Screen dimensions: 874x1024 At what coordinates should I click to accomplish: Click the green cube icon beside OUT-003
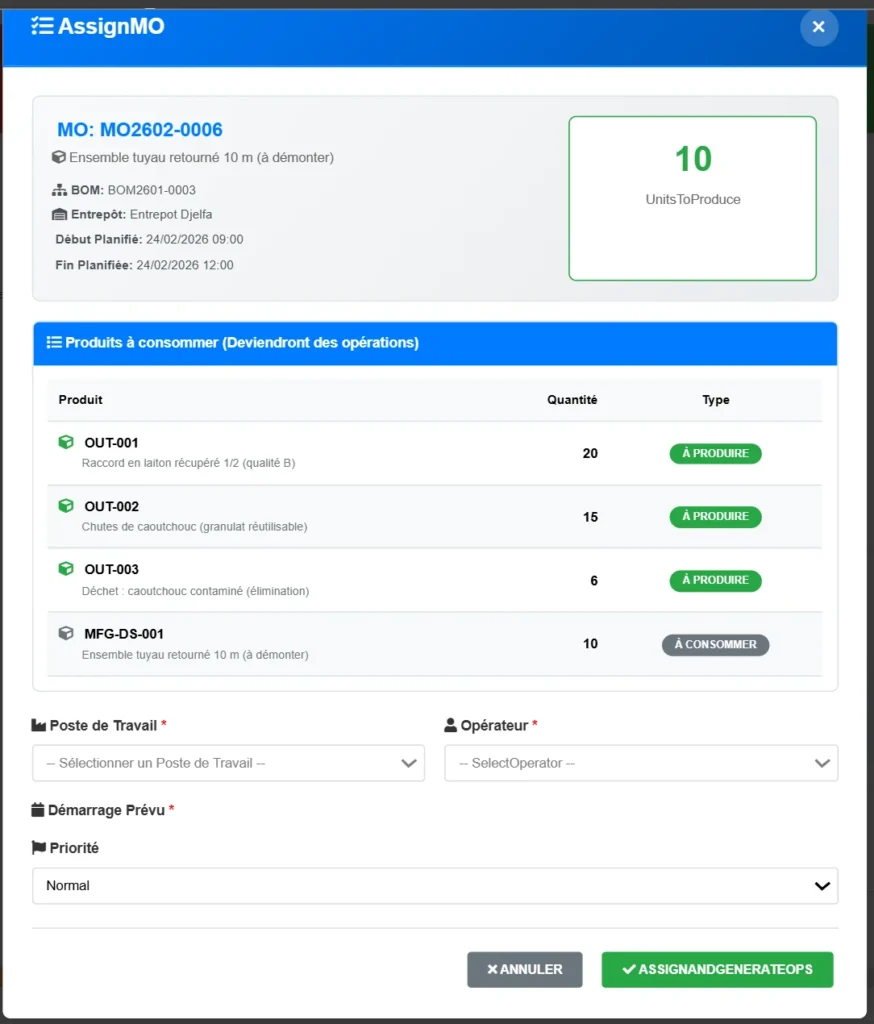pos(66,569)
